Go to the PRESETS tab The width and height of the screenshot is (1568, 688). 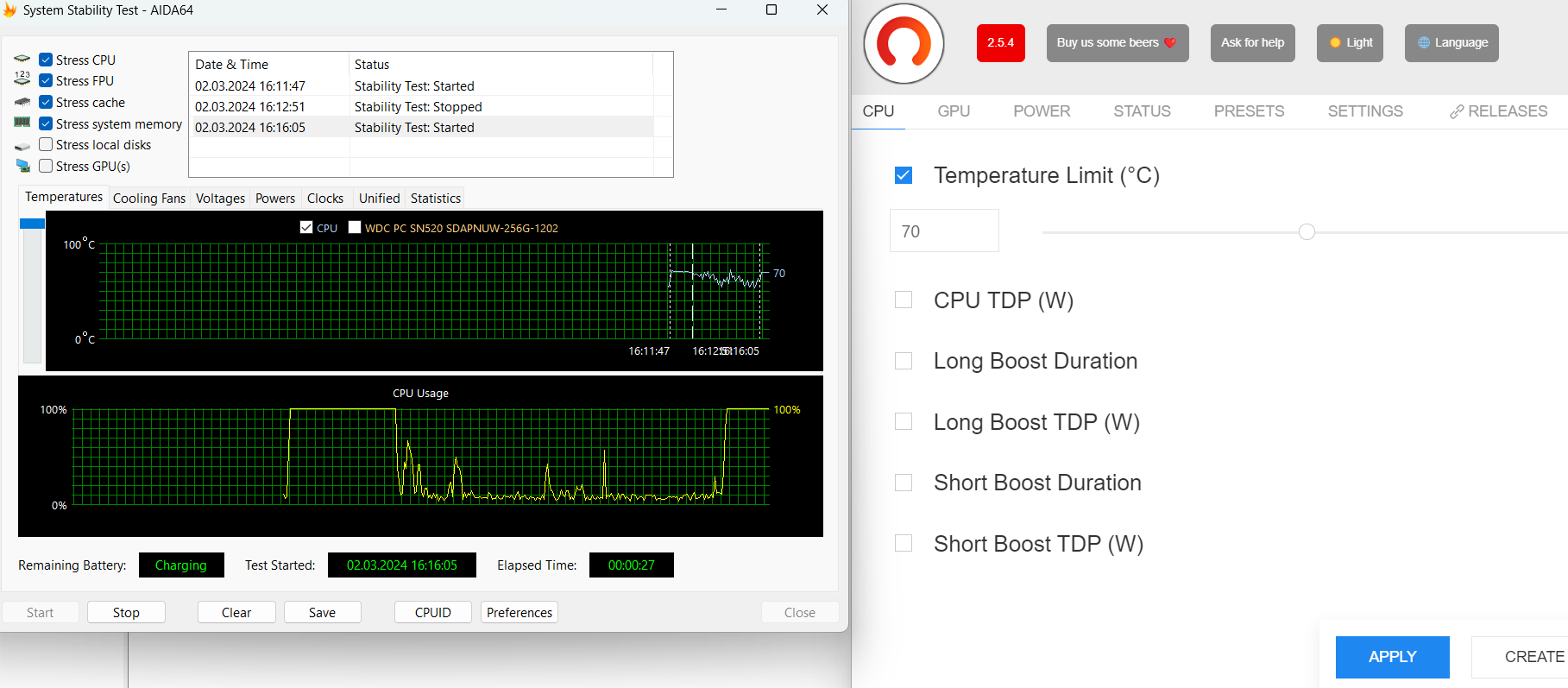1249,111
